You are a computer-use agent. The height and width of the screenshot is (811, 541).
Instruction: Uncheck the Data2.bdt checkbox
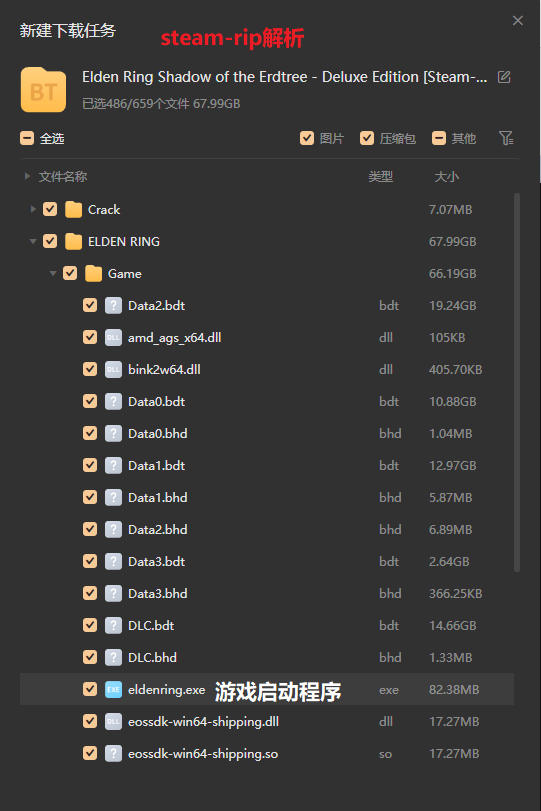click(90, 306)
